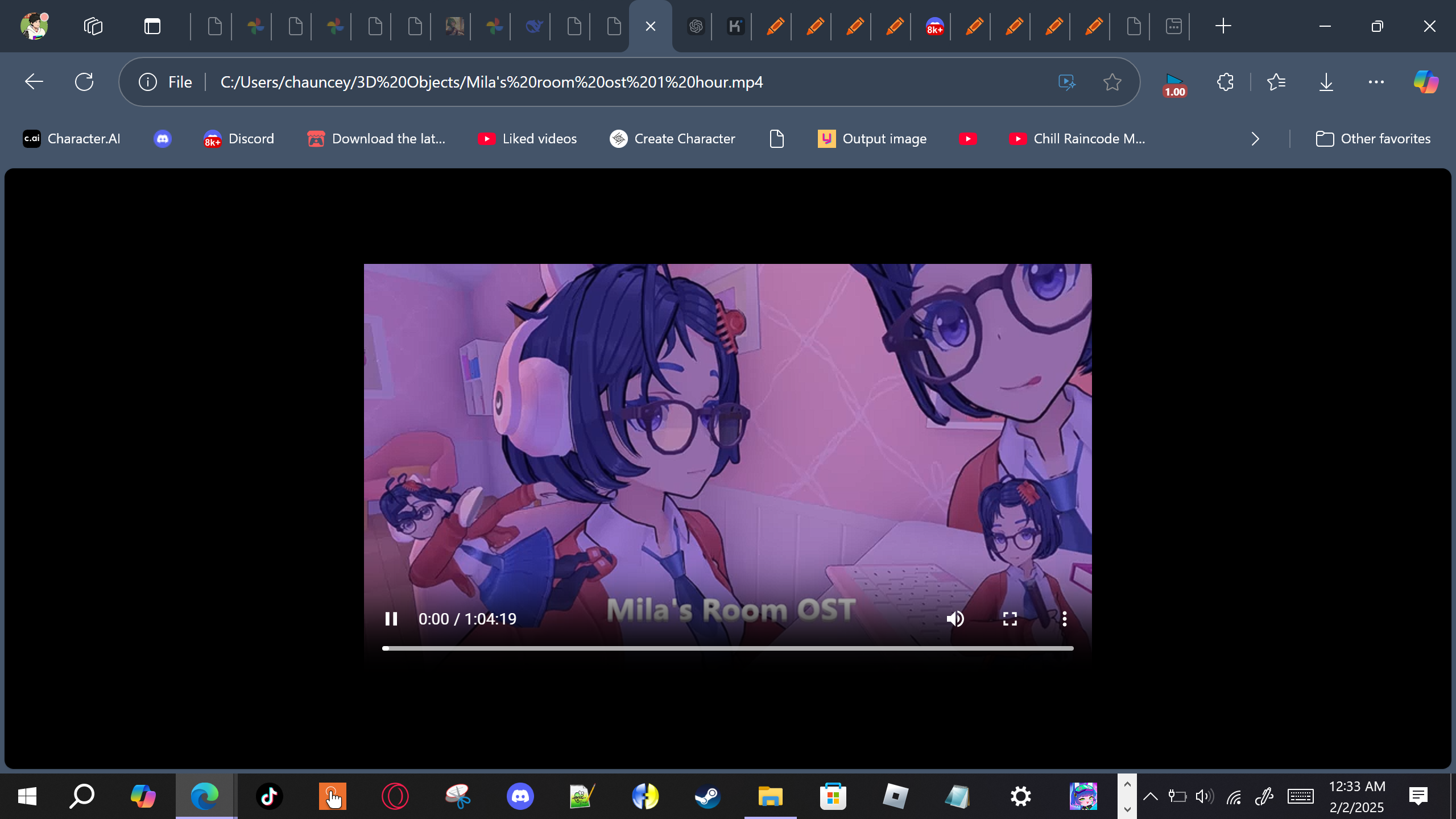1456x819 pixels.
Task: Open the Downloads panel
Action: click(1326, 82)
